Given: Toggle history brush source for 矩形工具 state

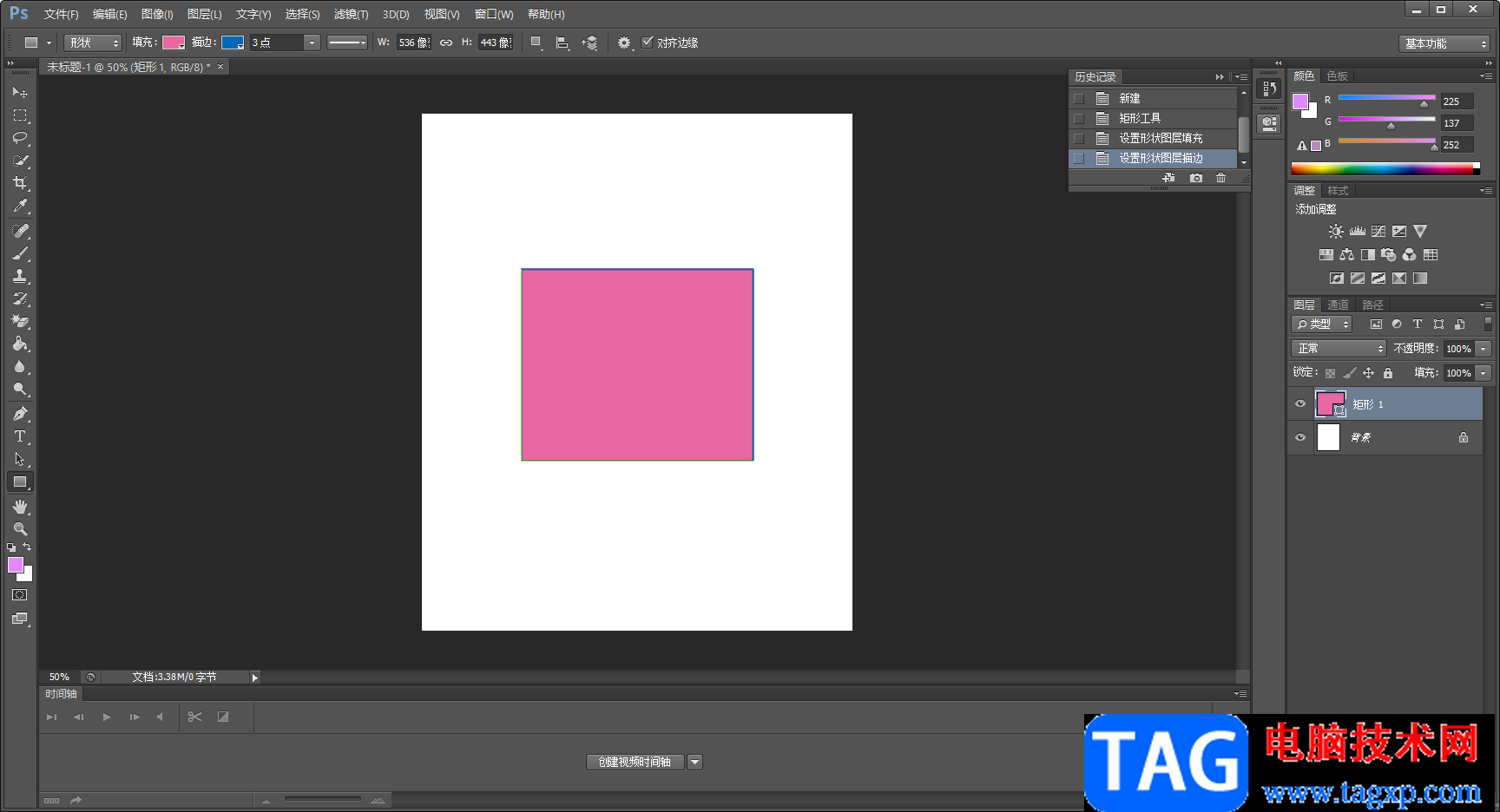Looking at the screenshot, I should pyautogui.click(x=1079, y=119).
